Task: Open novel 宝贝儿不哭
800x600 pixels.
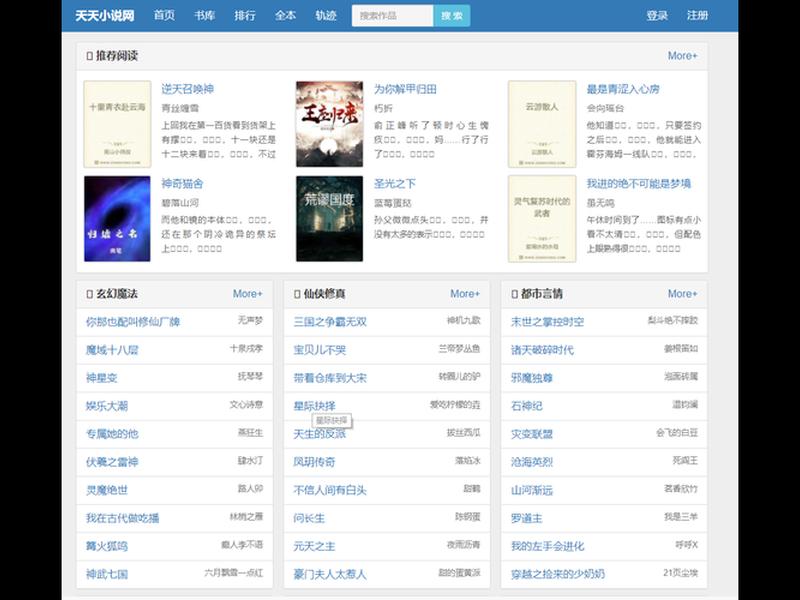Action: [x=319, y=350]
